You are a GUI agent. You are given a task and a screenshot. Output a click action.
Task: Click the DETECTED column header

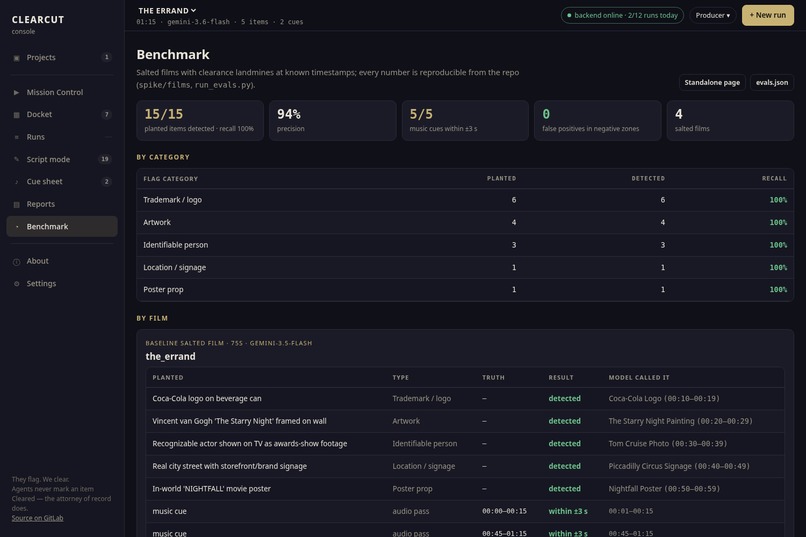coord(648,178)
